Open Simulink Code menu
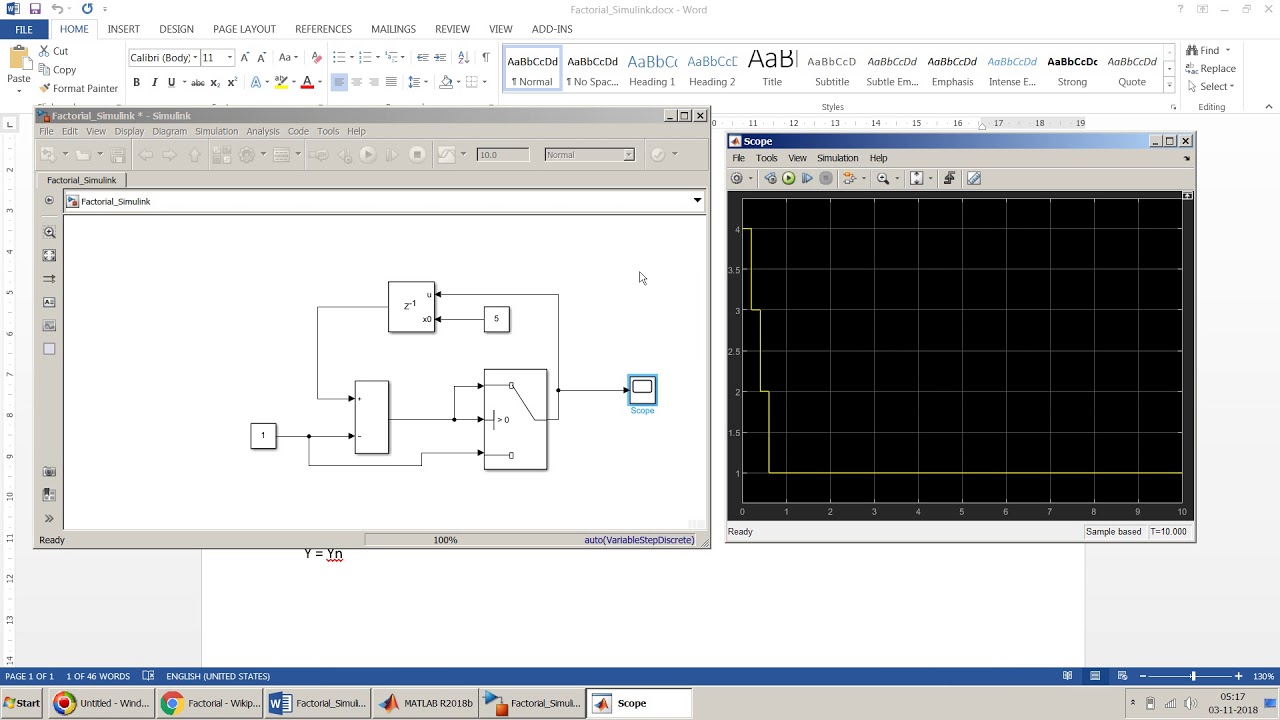Image resolution: width=1280 pixels, height=720 pixels. click(x=298, y=131)
